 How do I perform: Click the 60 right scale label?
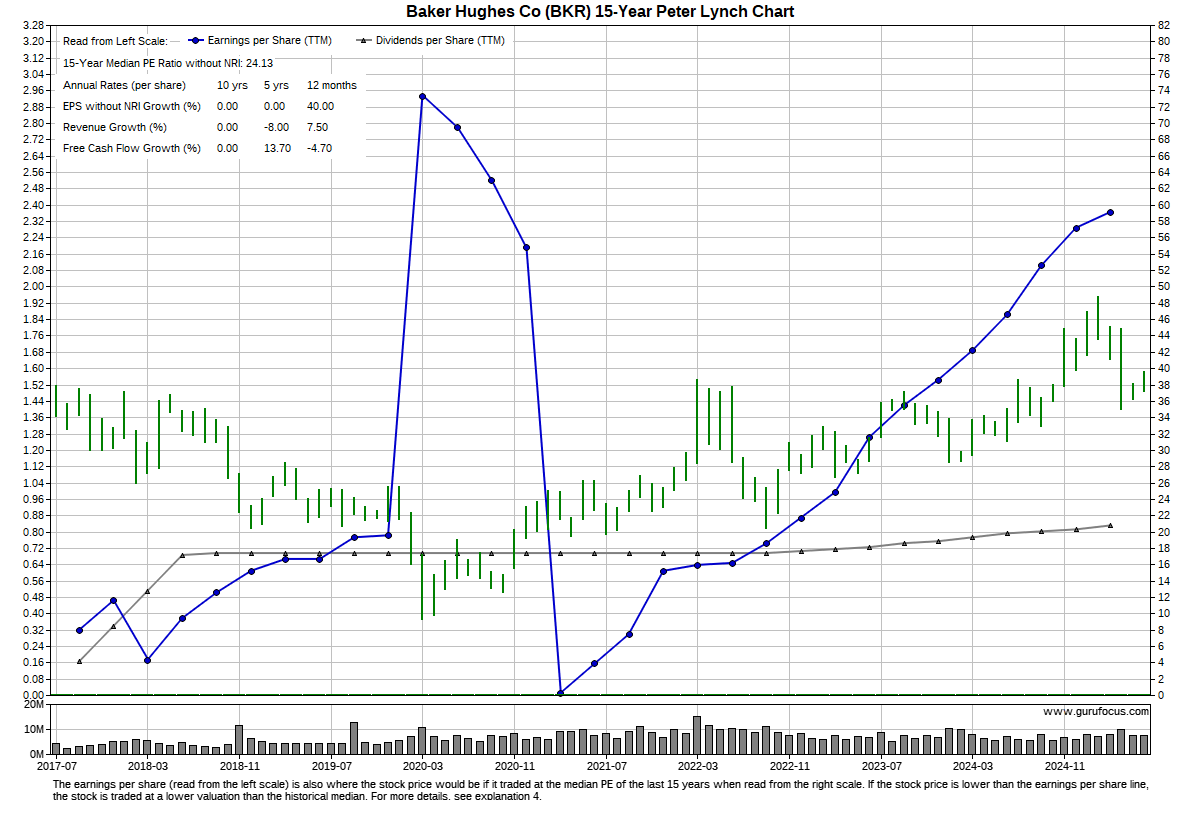click(1164, 205)
